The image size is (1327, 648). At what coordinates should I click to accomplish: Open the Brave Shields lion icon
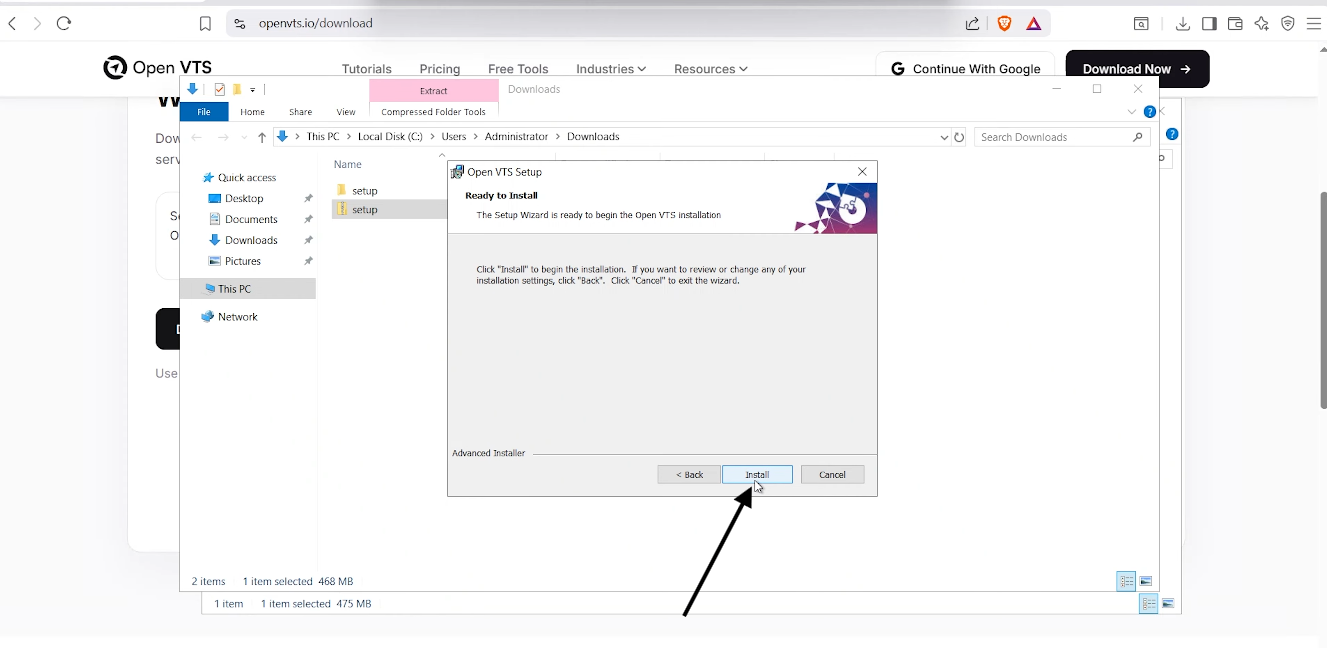point(1004,23)
